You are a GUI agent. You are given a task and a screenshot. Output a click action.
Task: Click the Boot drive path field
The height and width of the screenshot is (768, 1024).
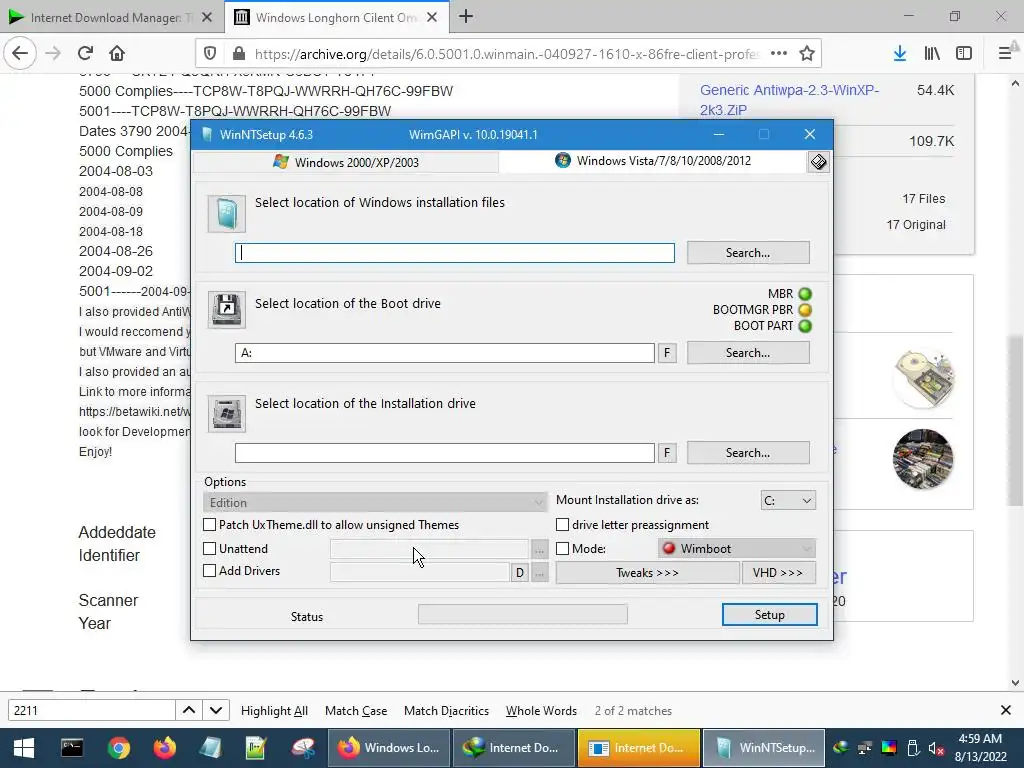tap(445, 353)
